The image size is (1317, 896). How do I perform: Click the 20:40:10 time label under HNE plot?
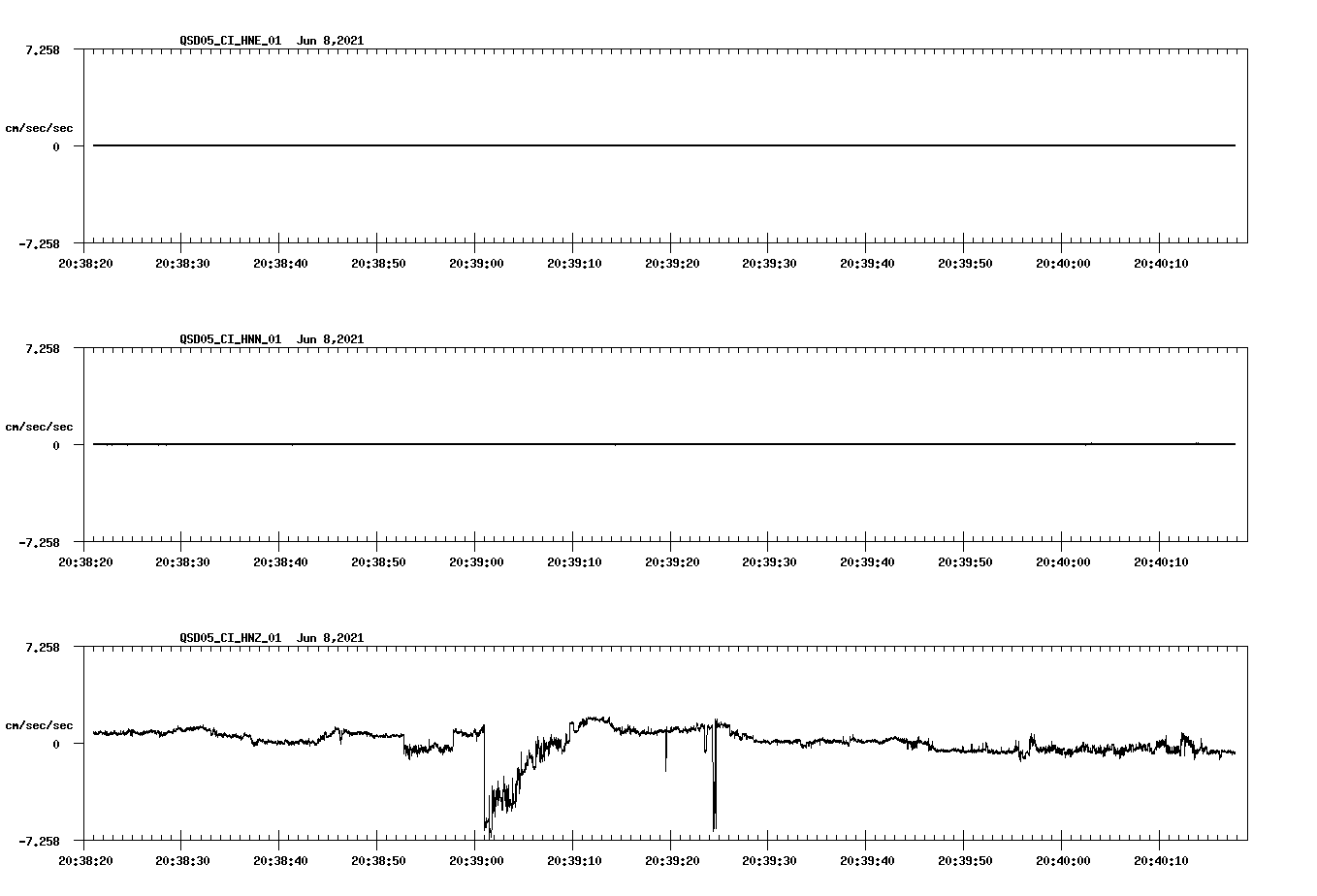1160,263
